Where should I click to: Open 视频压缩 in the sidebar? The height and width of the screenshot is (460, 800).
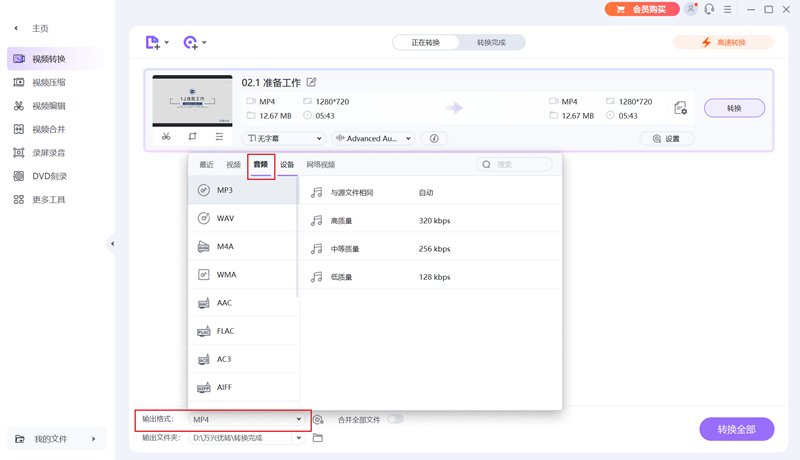(56, 82)
